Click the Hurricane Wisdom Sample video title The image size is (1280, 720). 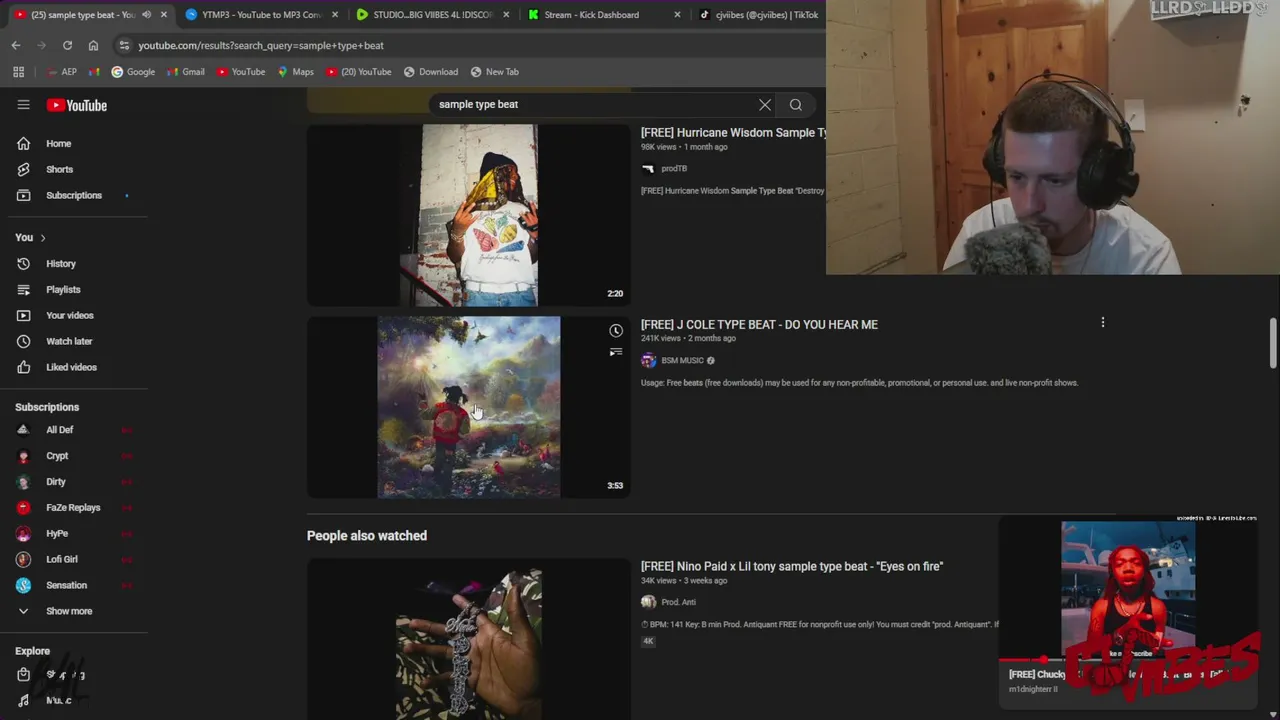(x=734, y=133)
